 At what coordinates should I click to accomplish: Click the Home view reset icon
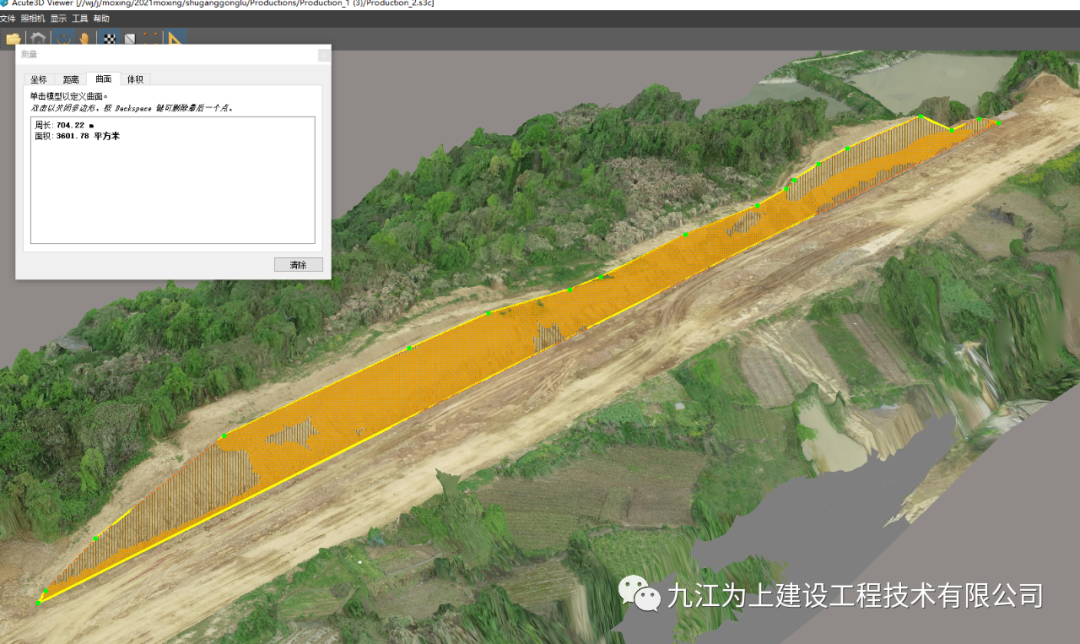(38, 39)
